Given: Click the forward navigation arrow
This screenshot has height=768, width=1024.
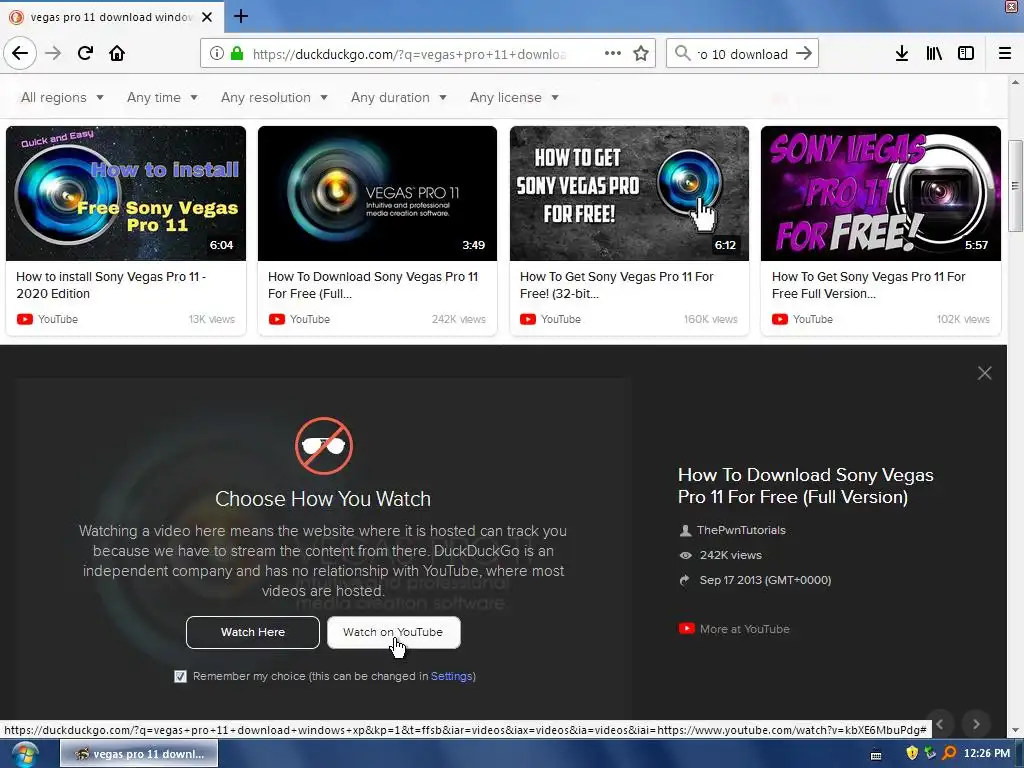Looking at the screenshot, I should point(53,53).
